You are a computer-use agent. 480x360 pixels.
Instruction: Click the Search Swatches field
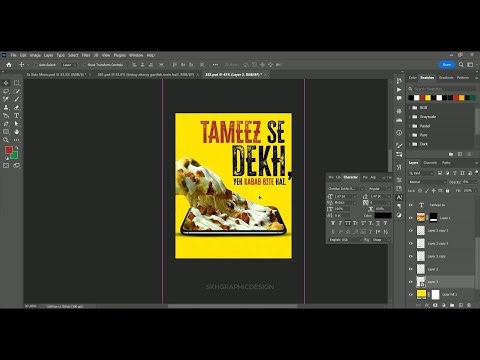[x=442, y=89]
